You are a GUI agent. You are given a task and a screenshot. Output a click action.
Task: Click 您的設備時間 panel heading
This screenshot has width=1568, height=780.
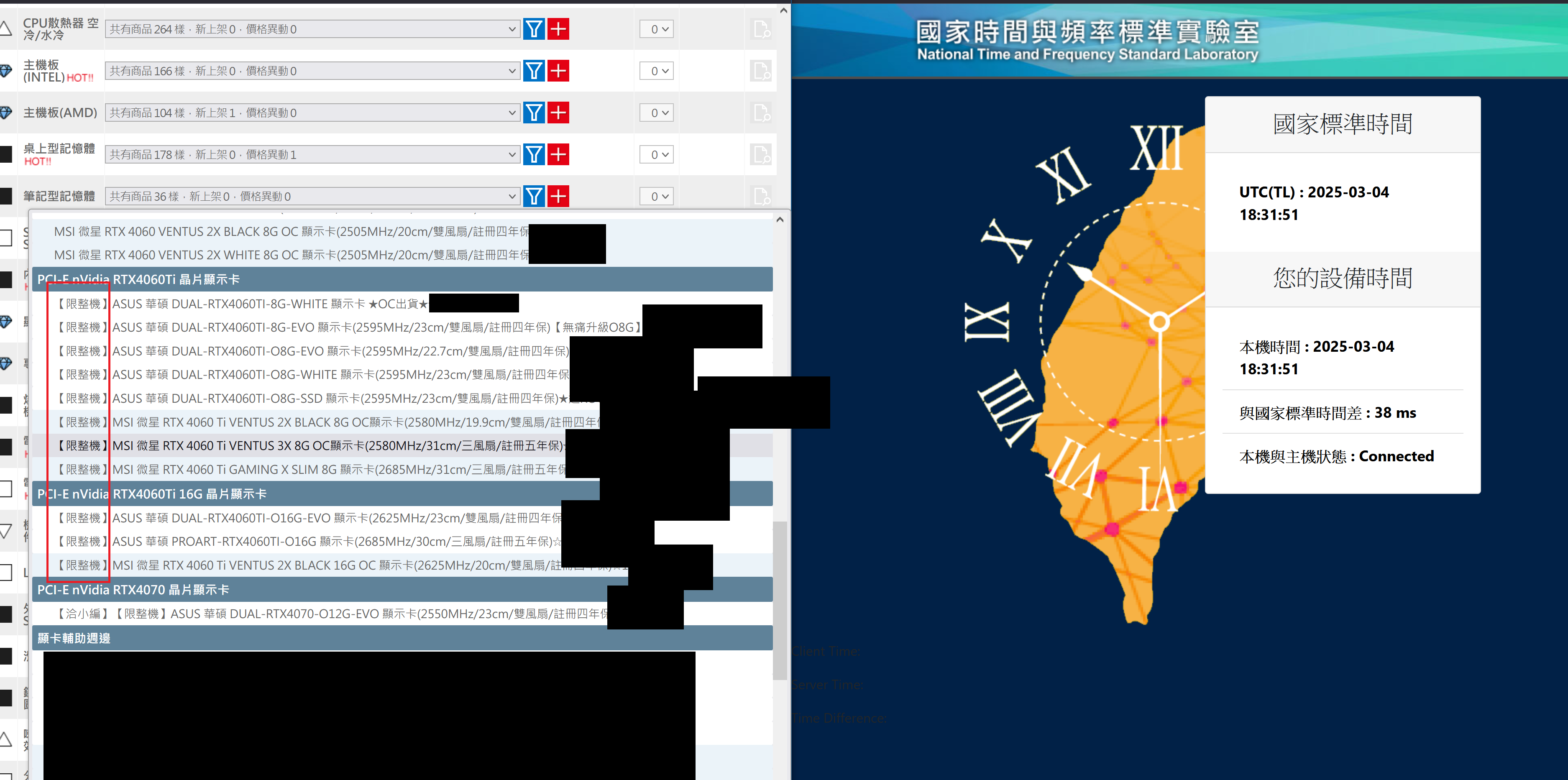[x=1343, y=278]
